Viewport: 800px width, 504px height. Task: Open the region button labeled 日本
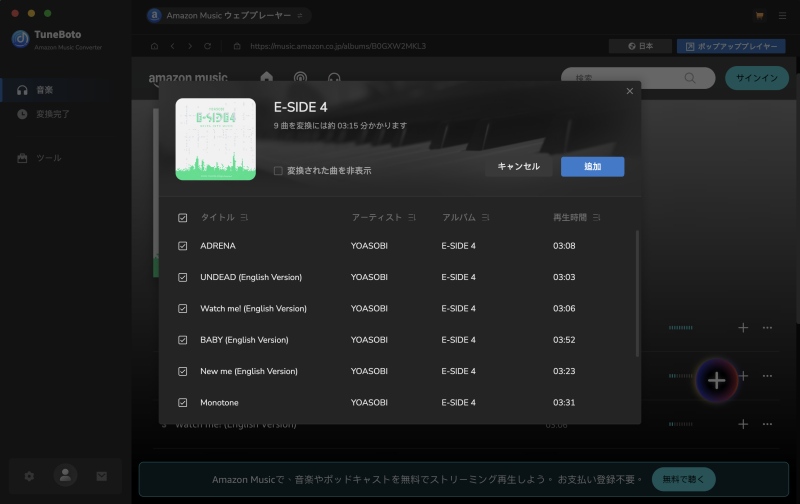(x=640, y=46)
